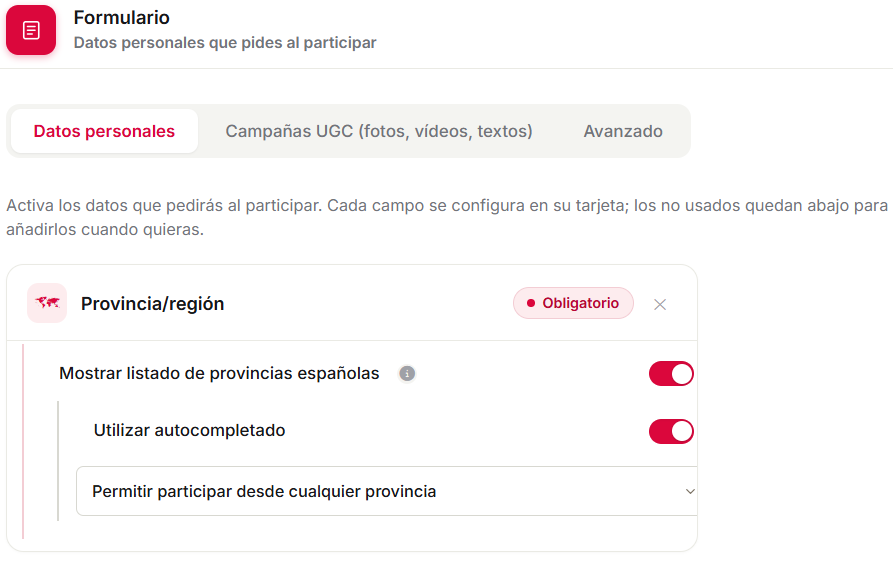Click the red Formulario form icon
893x564 pixels.
pyautogui.click(x=31, y=30)
